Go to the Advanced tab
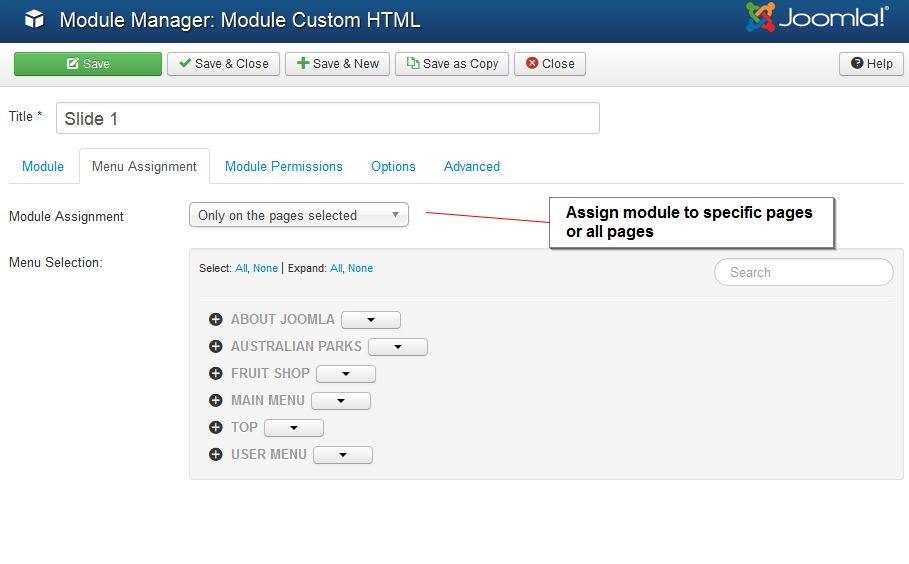 [471, 166]
